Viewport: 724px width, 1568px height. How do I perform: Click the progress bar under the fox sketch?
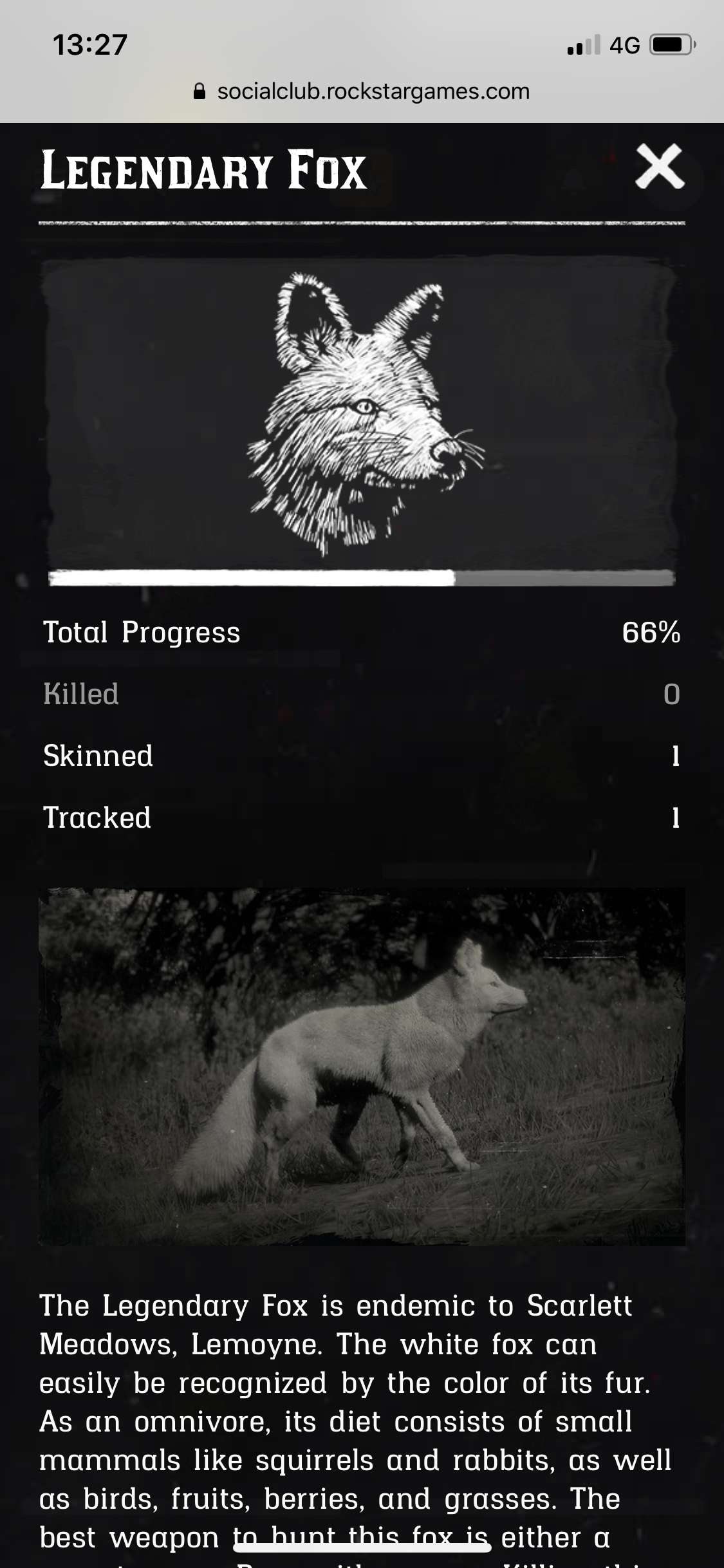(362, 577)
